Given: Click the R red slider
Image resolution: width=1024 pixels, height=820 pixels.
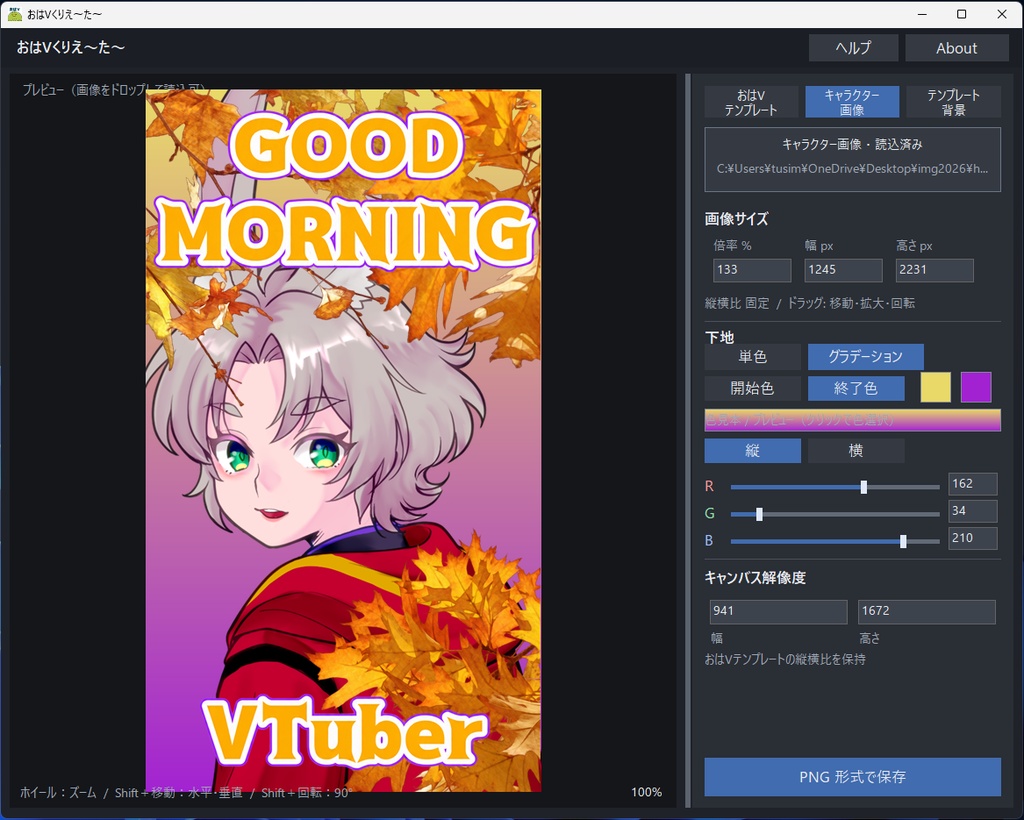Looking at the screenshot, I should [835, 487].
